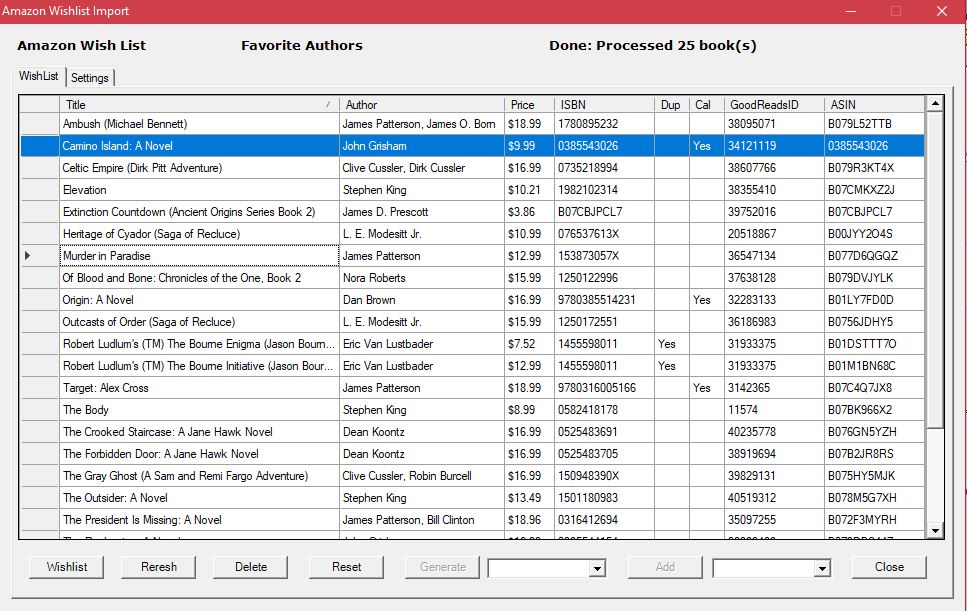Click the vertical scrollbar thumb

coord(935,269)
